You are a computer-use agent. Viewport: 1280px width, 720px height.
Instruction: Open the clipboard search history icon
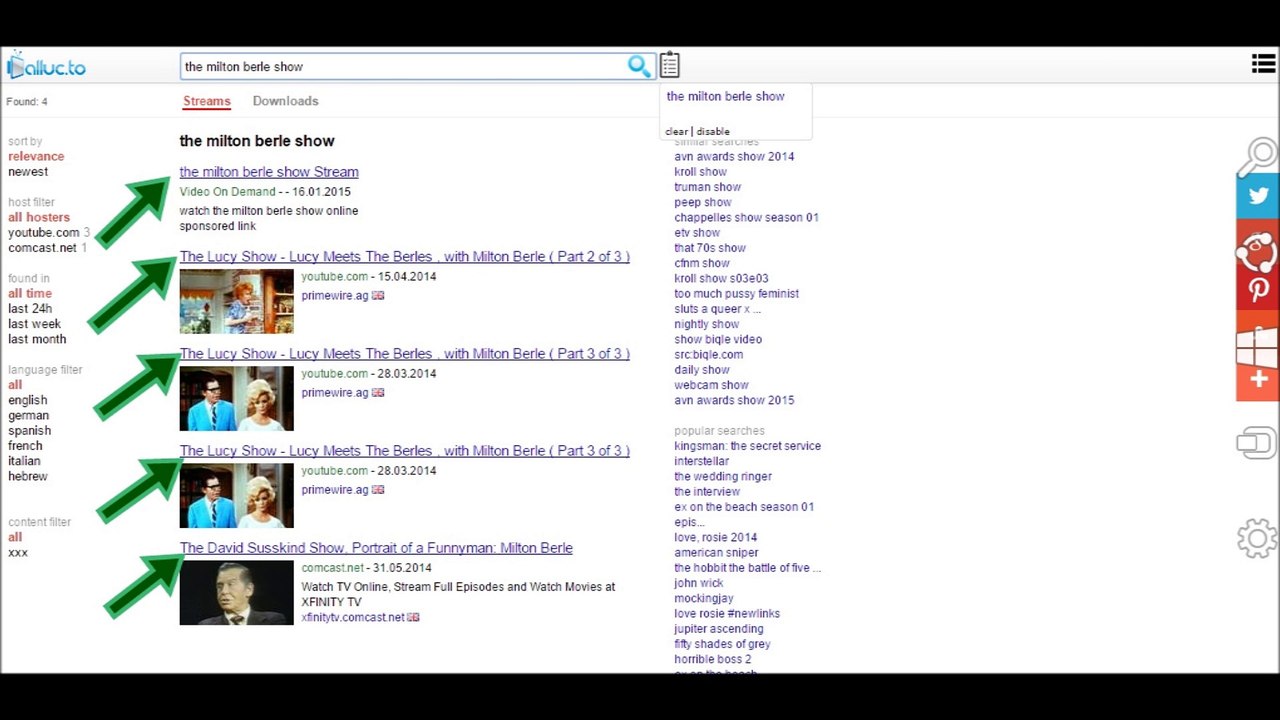(670, 65)
